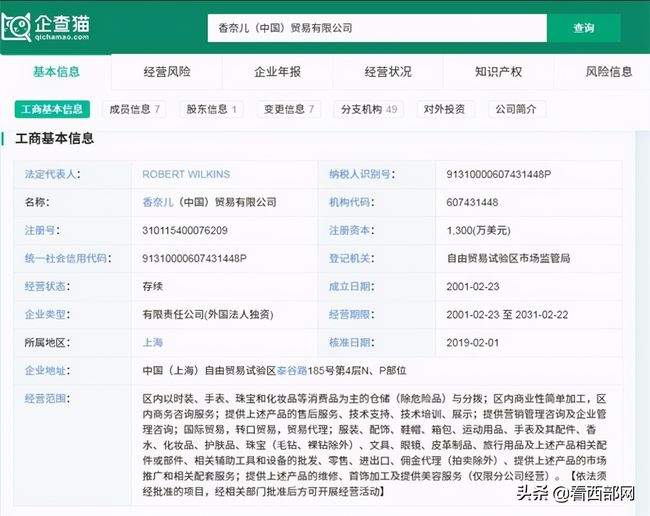Click the taxpayer ID value 91310000607431448P
Image resolution: width=650 pixels, height=516 pixels.
(x=499, y=174)
